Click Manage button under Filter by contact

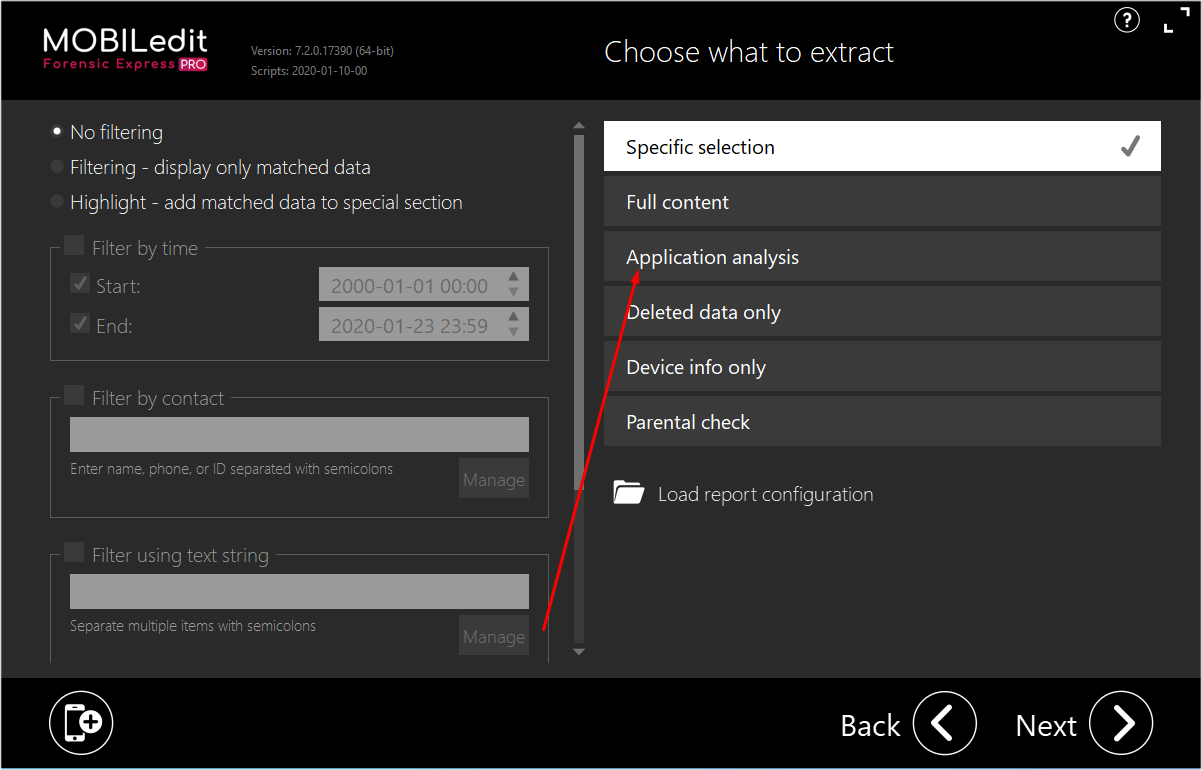(494, 479)
